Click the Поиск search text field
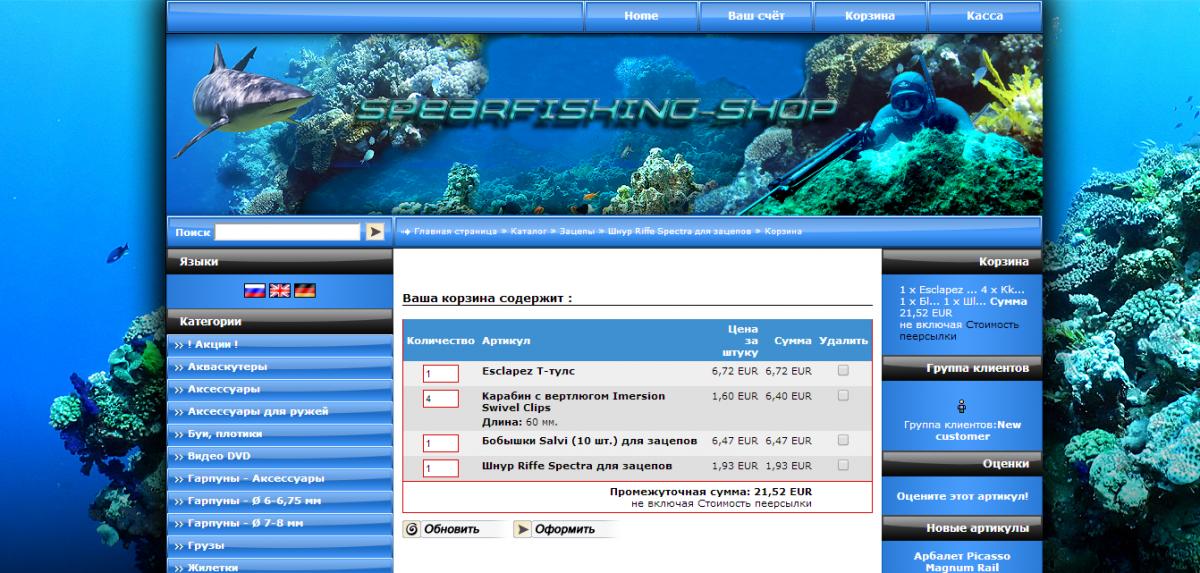 [x=287, y=232]
